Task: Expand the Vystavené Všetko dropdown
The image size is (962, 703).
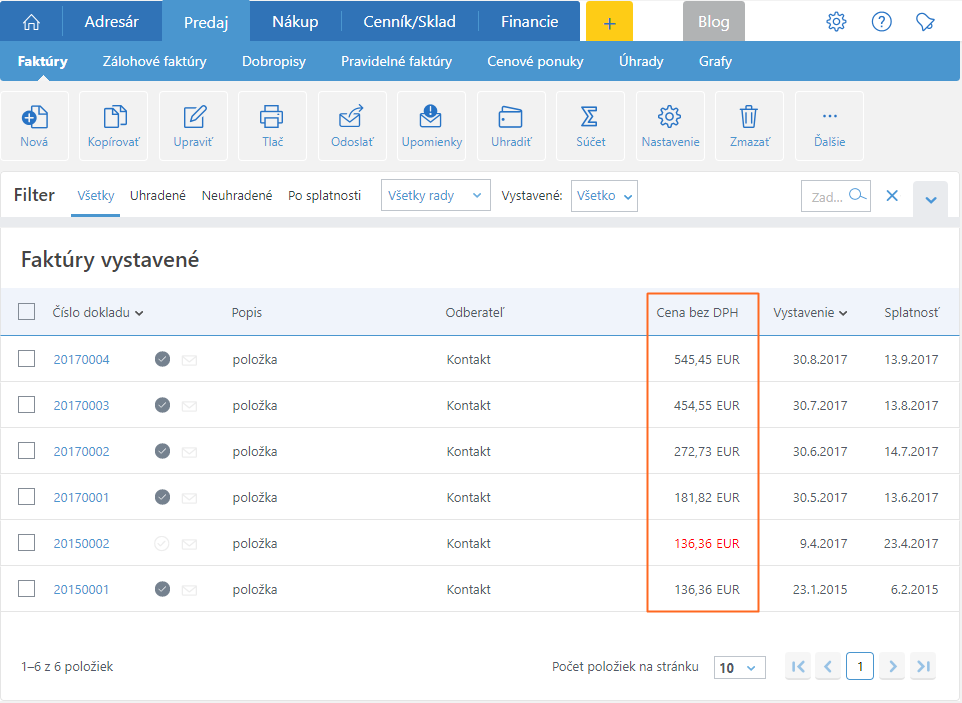Action: point(604,196)
